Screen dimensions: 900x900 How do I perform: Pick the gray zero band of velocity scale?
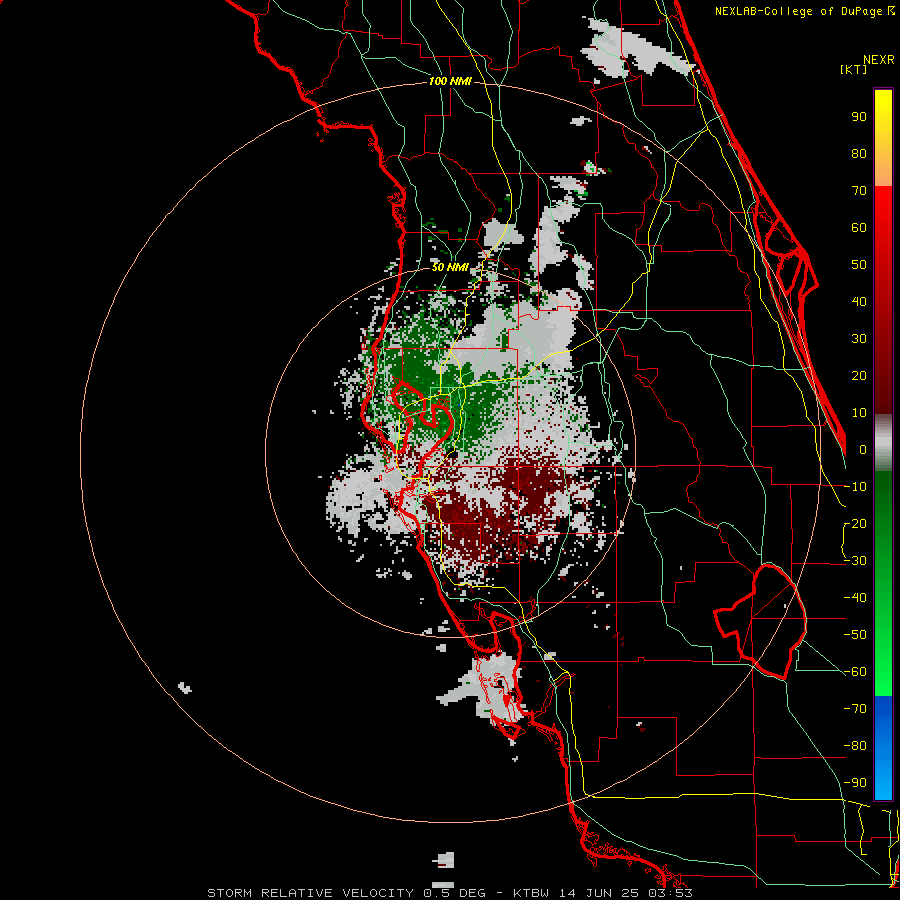[x=883, y=443]
